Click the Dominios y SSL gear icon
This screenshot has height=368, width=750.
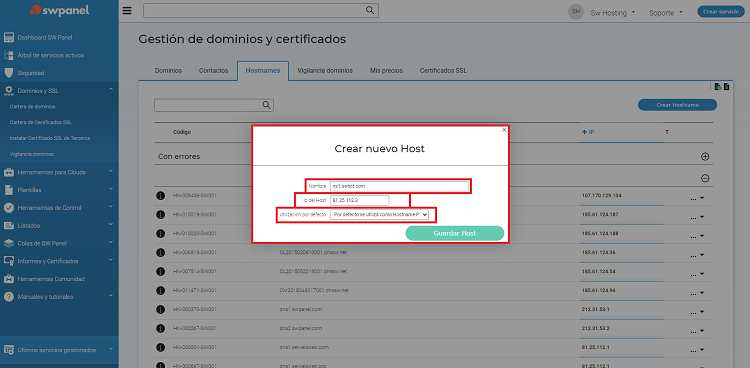coord(9,90)
